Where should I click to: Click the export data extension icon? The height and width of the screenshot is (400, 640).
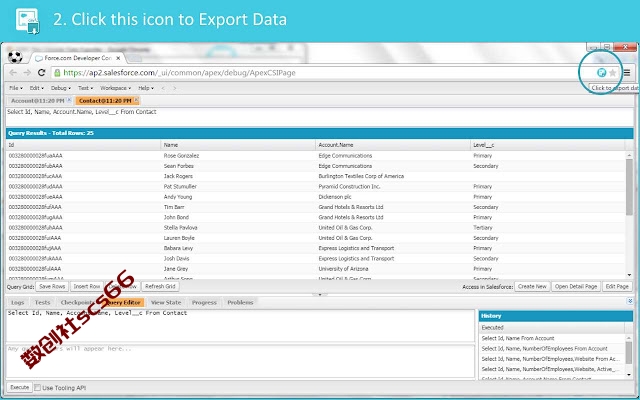(601, 73)
